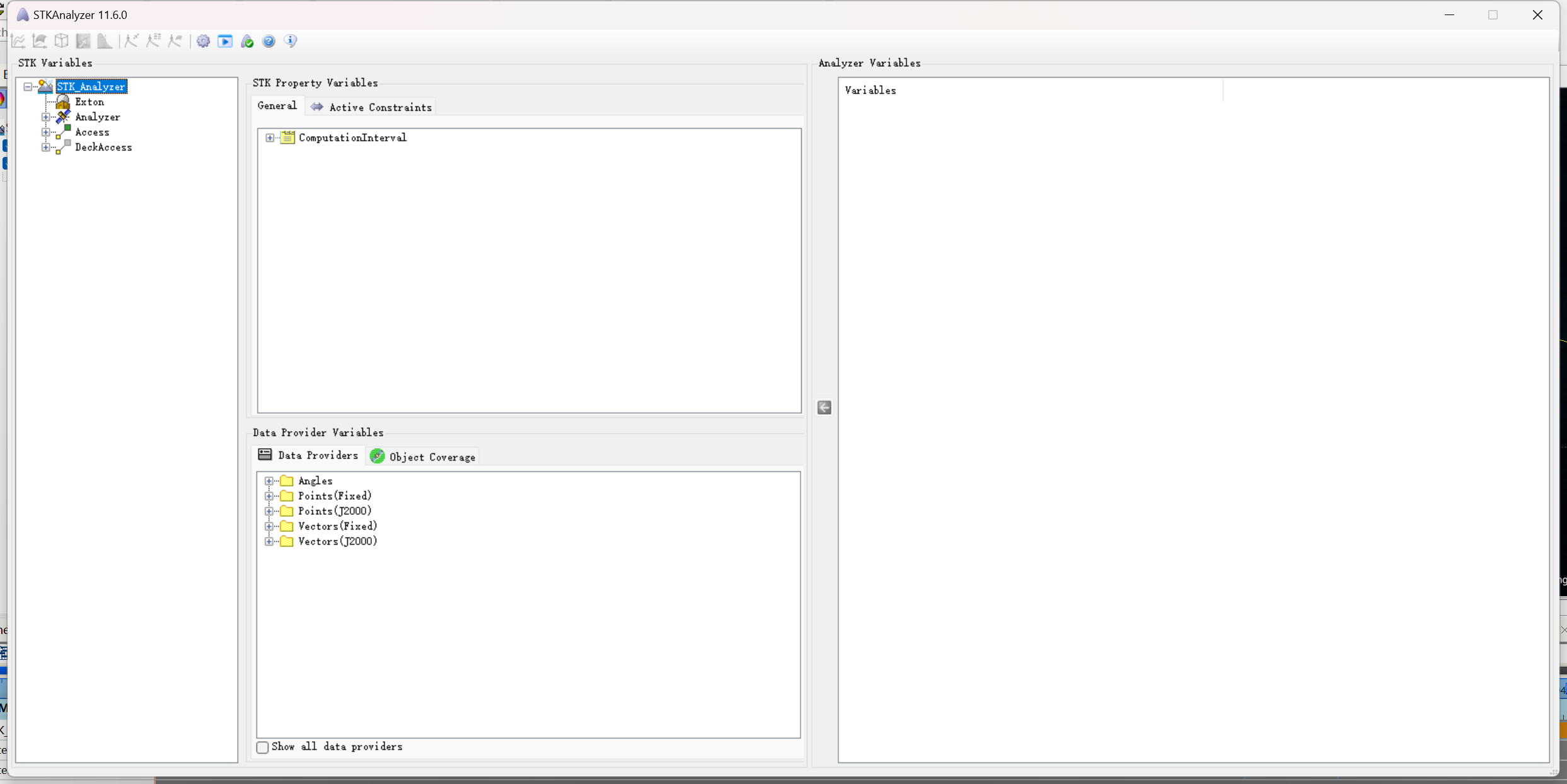
Task: Select the Points(Fixed) folder
Action: tap(333, 495)
